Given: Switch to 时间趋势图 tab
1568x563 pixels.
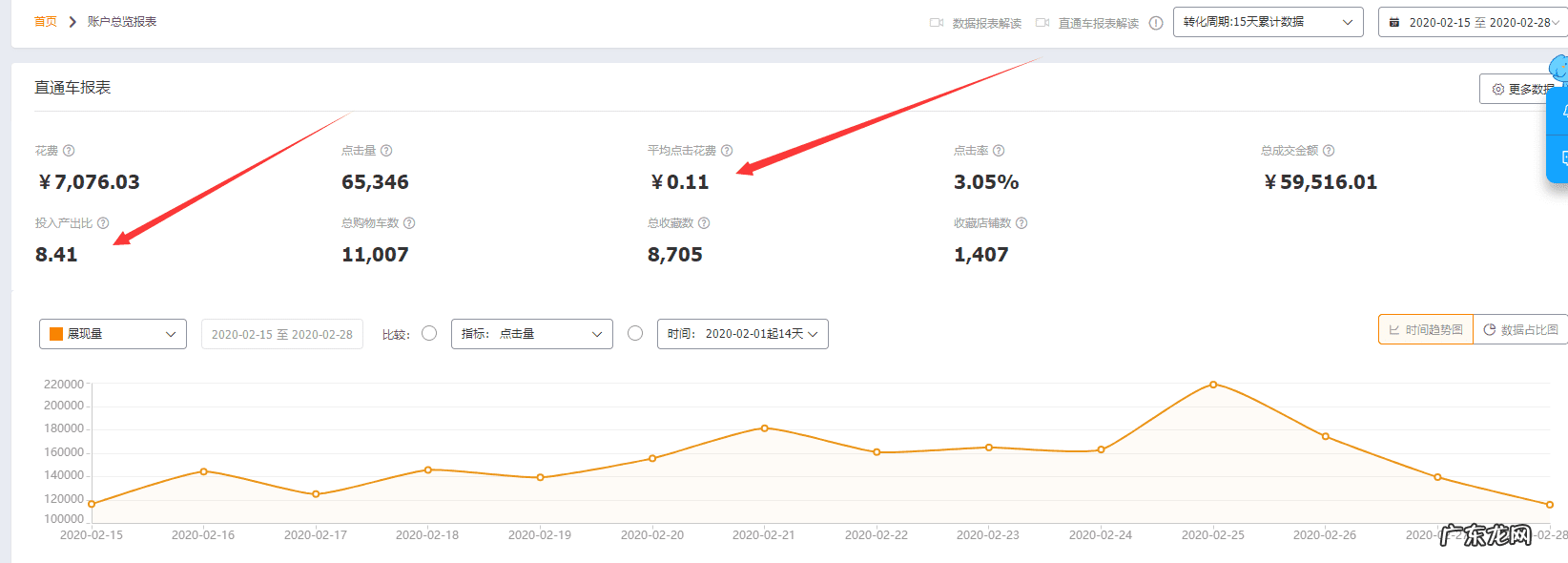Looking at the screenshot, I should 1426,329.
